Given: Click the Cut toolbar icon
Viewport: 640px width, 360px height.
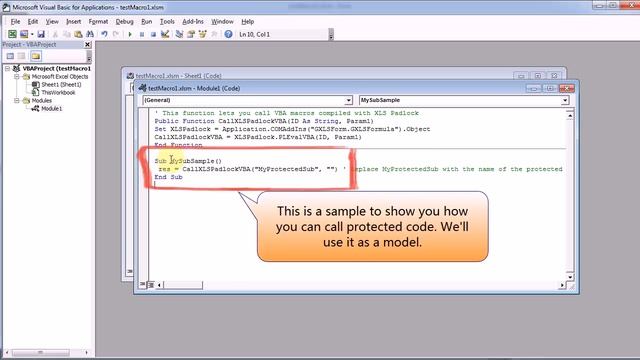Looking at the screenshot, I should (55, 34).
